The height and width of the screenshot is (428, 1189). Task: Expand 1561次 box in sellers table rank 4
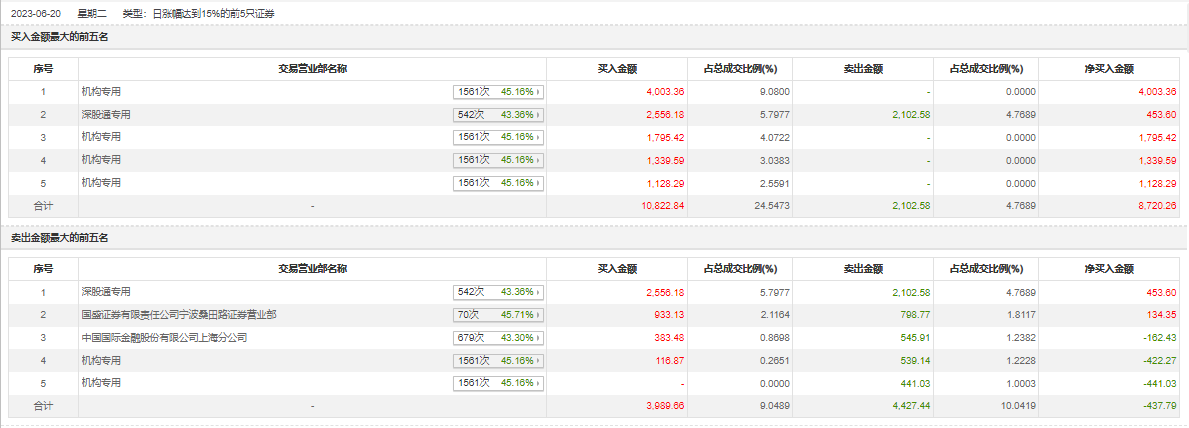(498, 361)
